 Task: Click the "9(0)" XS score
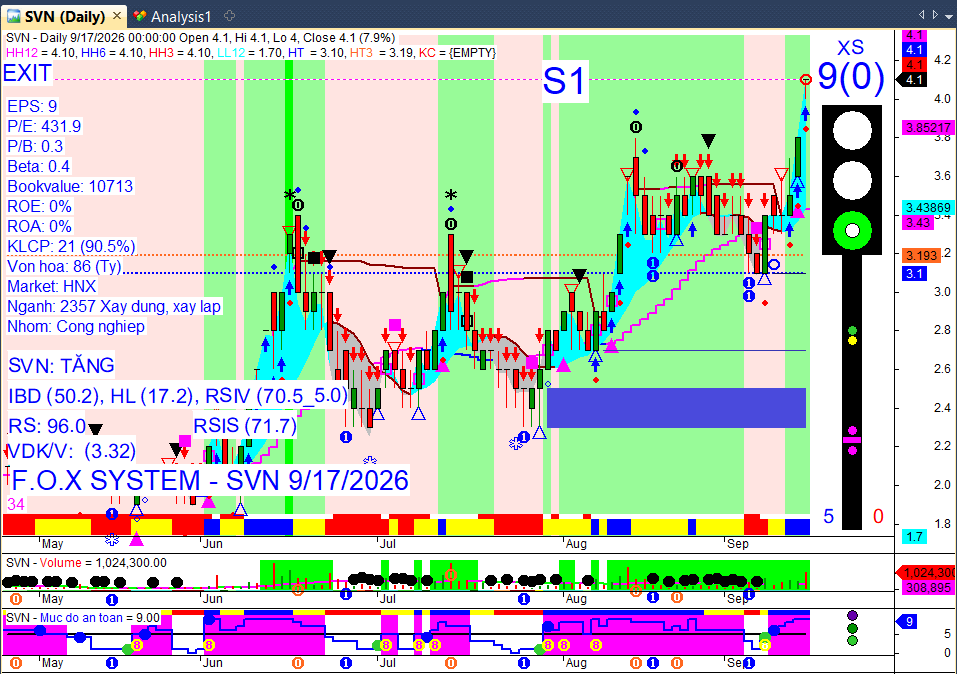pos(851,76)
